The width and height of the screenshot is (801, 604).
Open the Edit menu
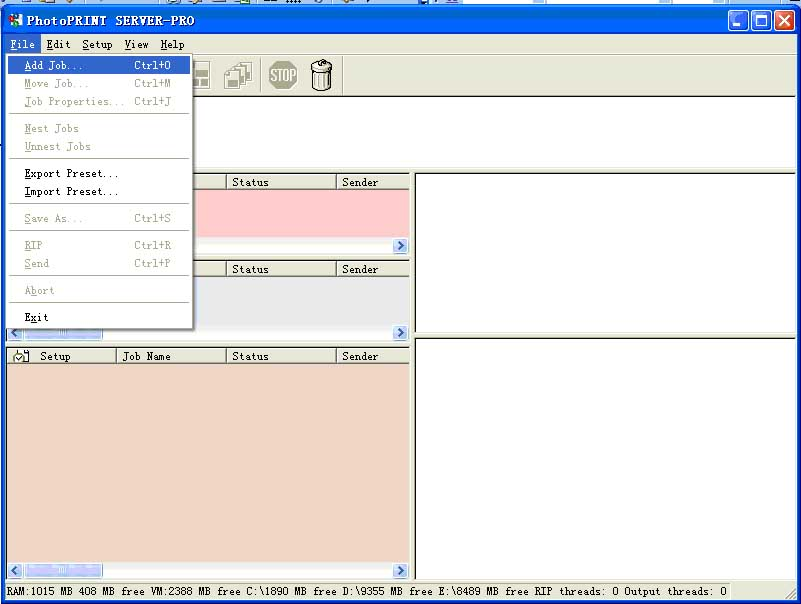coord(58,44)
